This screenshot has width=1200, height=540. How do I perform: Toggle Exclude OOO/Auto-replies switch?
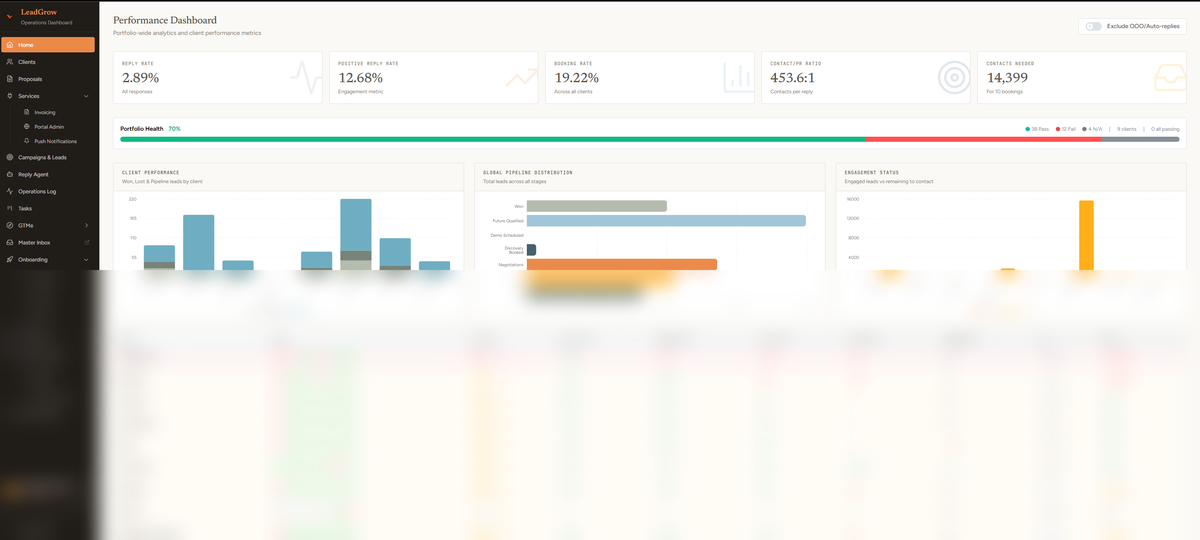click(x=1093, y=26)
